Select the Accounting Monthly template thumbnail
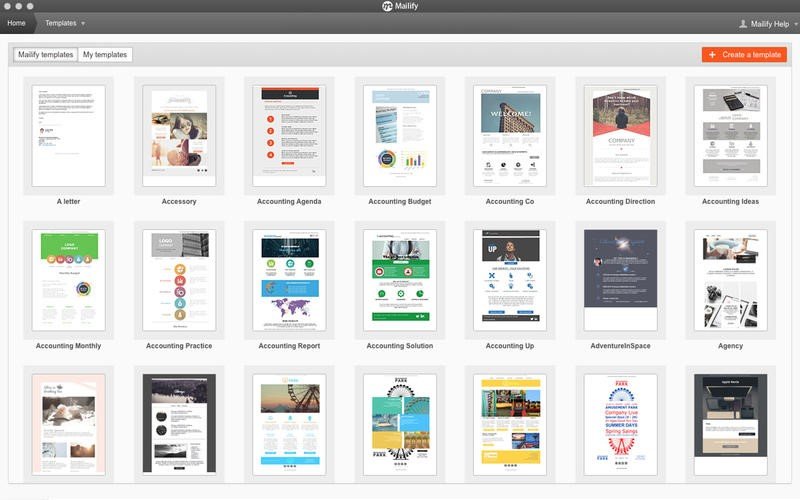 (x=68, y=280)
